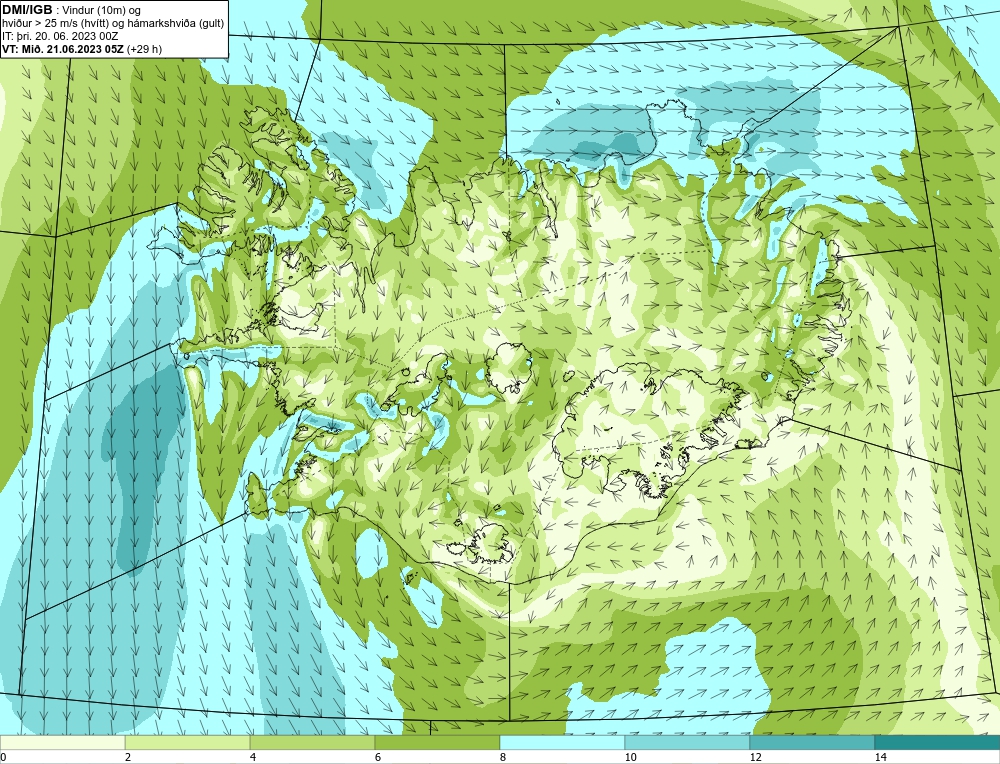Click the 'hviður > 25 m/s (hvítt)' line

click(x=56, y=24)
